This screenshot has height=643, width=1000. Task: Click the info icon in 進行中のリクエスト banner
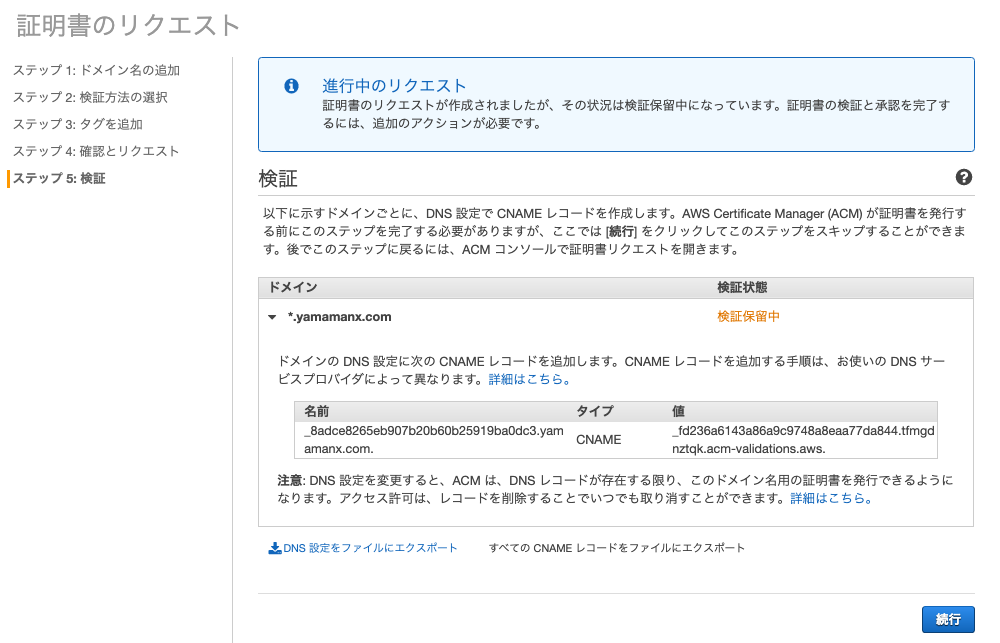click(x=291, y=85)
